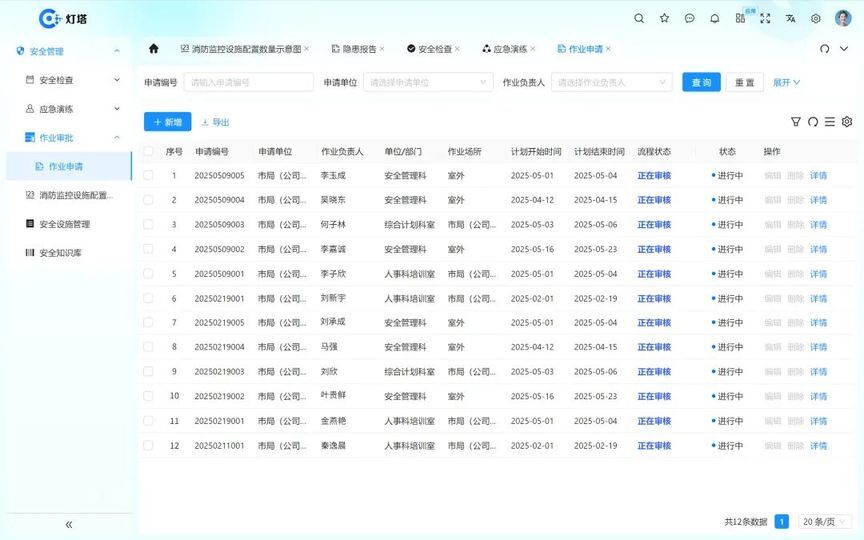Open the notifications bell
The height and width of the screenshot is (540, 864).
tap(714, 18)
